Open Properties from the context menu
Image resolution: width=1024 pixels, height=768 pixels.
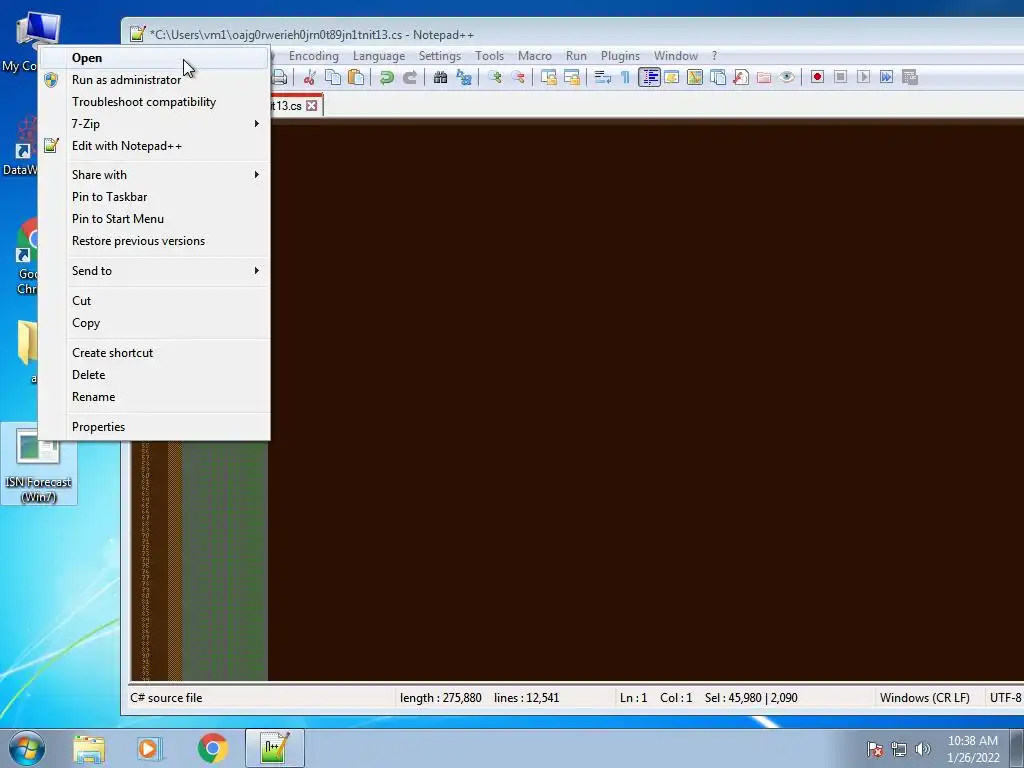(154, 426)
